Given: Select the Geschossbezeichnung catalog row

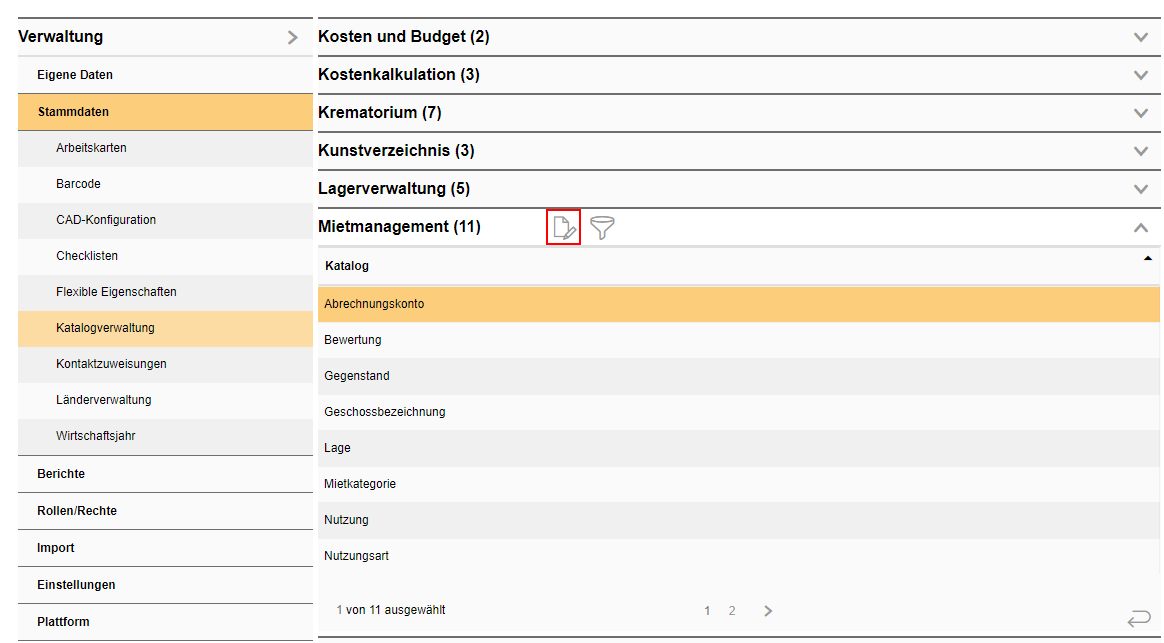Looking at the screenshot, I should click(x=385, y=412).
